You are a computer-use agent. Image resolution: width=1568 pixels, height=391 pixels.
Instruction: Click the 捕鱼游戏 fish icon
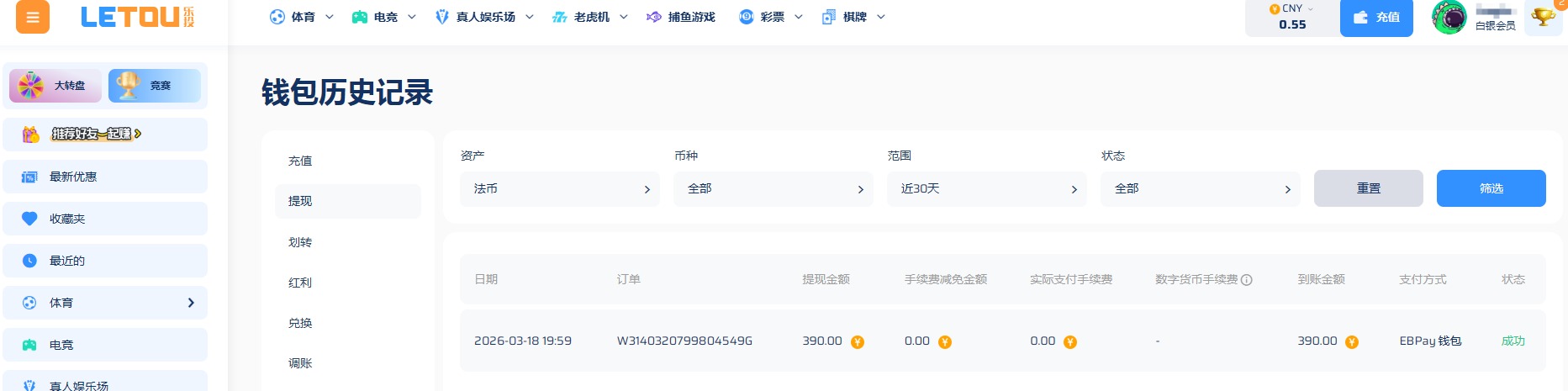(x=654, y=17)
